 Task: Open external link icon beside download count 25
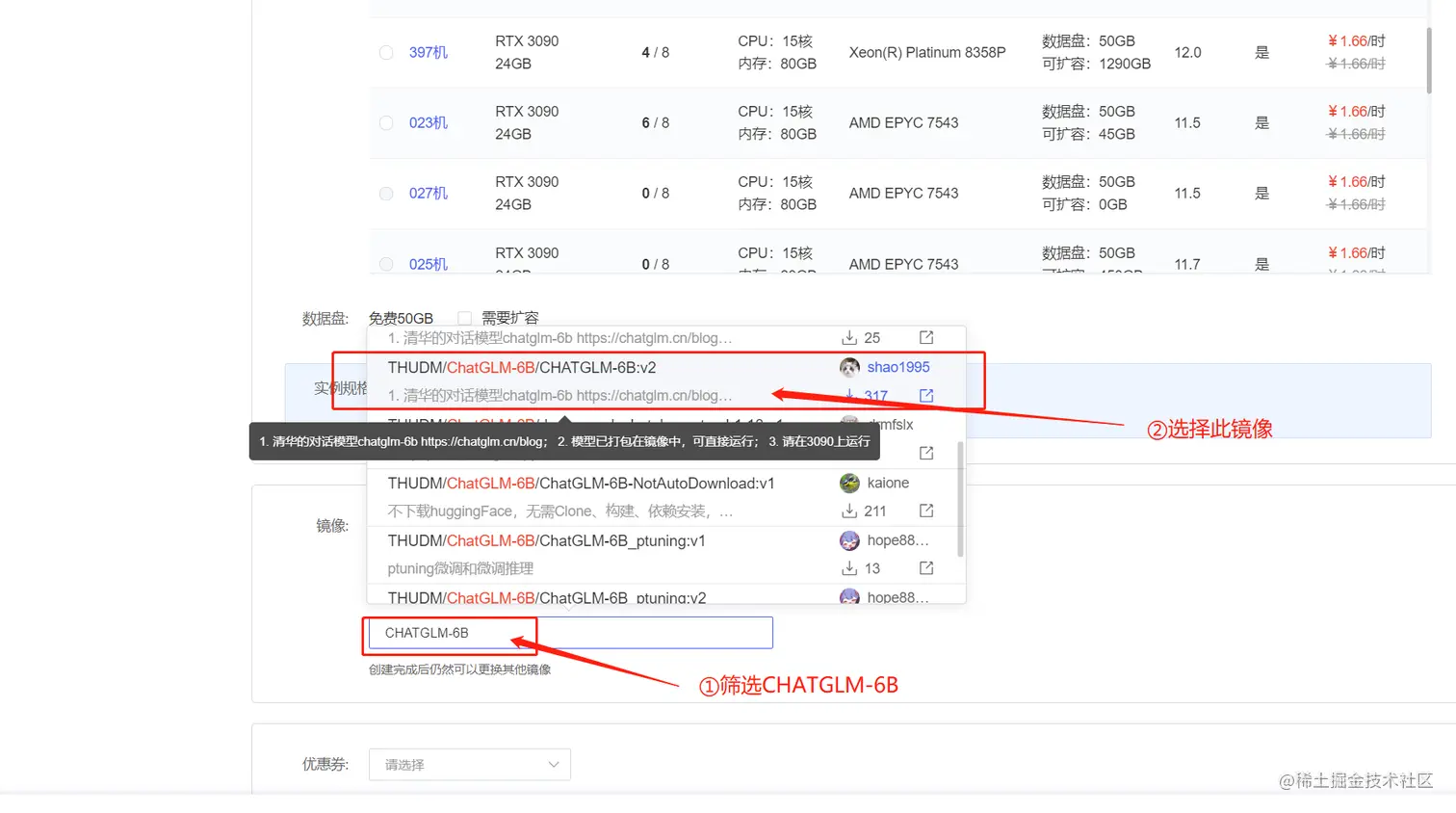[926, 338]
